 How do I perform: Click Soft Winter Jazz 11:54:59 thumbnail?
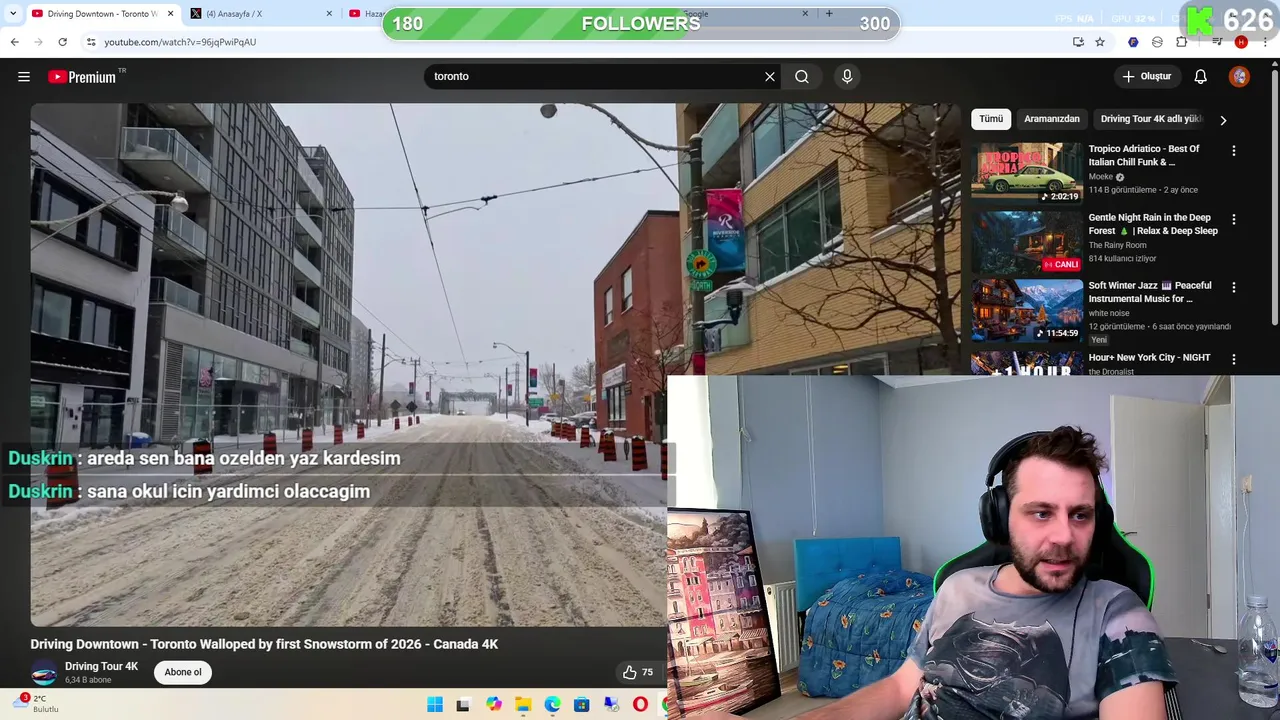(1026, 309)
